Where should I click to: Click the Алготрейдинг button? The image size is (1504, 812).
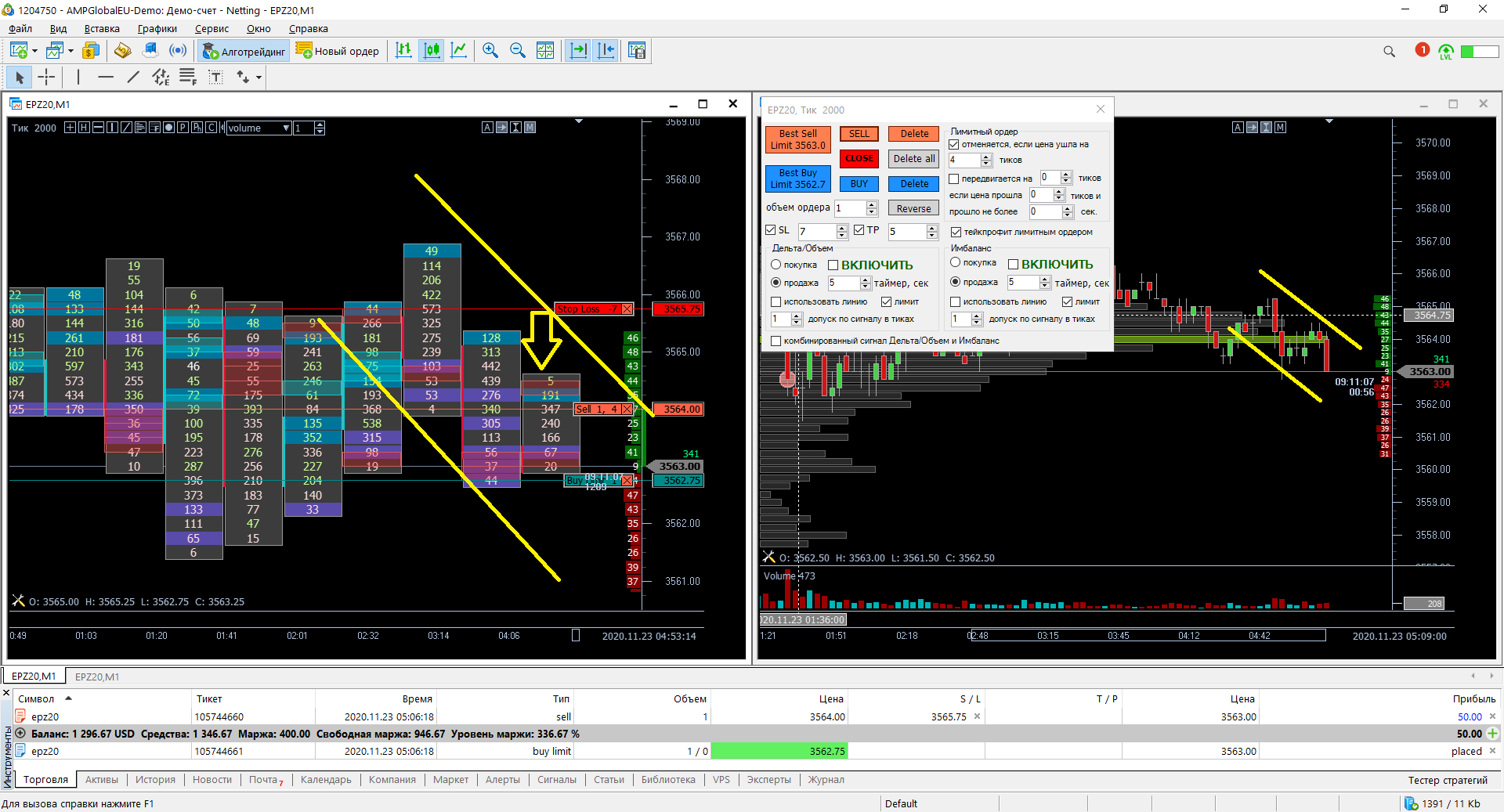coord(244,52)
